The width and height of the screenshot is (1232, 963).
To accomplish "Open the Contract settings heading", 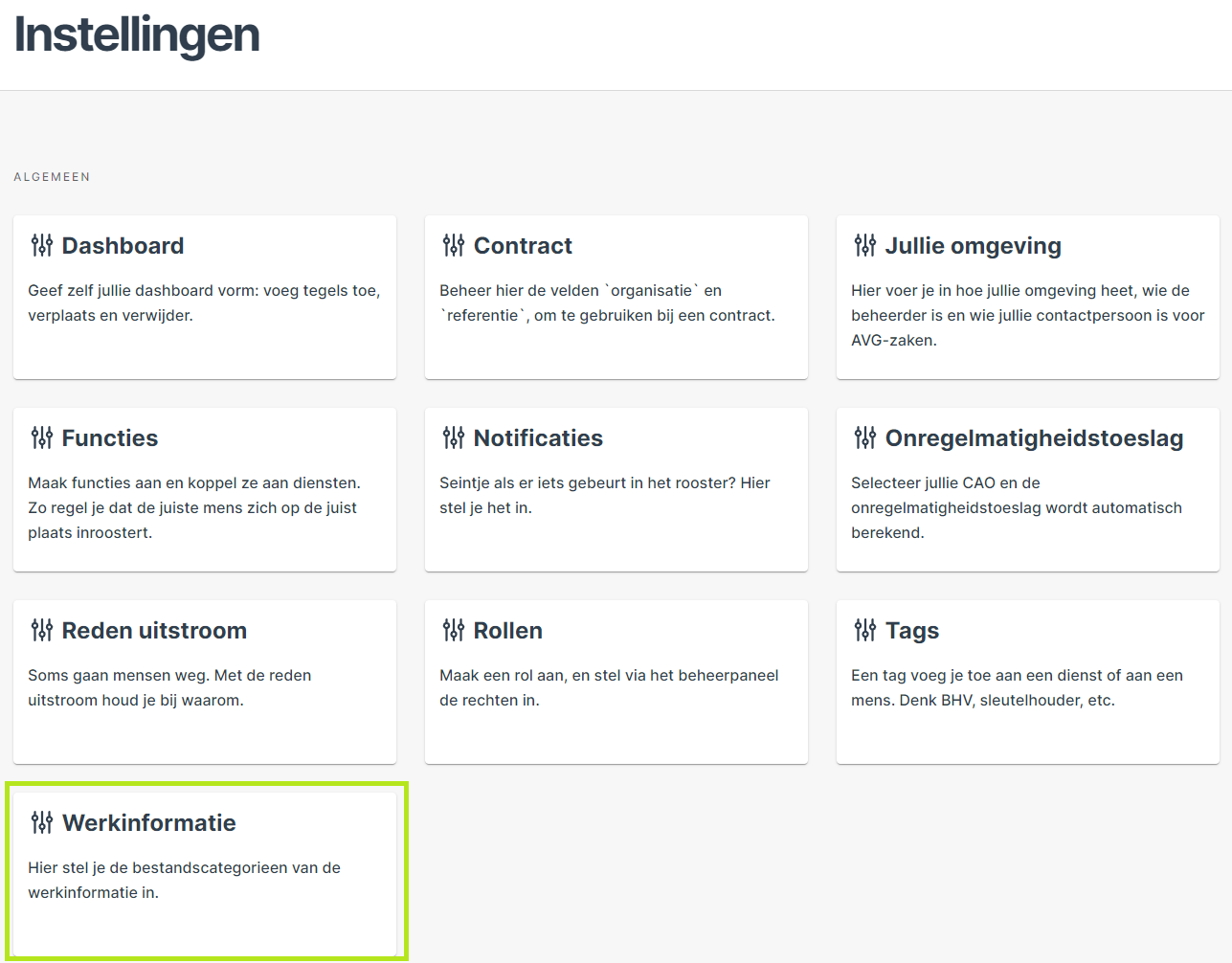I will pos(523,246).
